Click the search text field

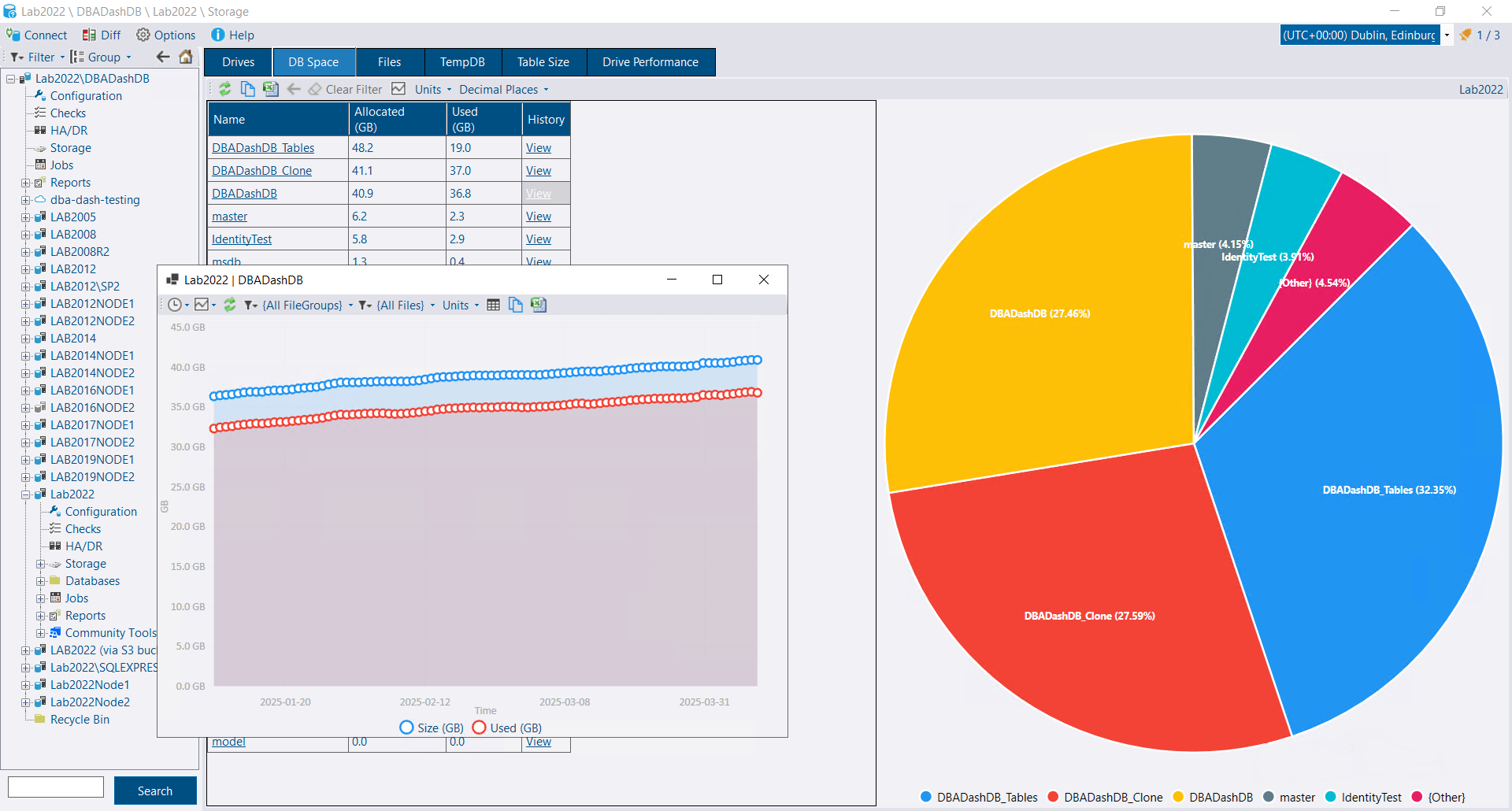56,787
